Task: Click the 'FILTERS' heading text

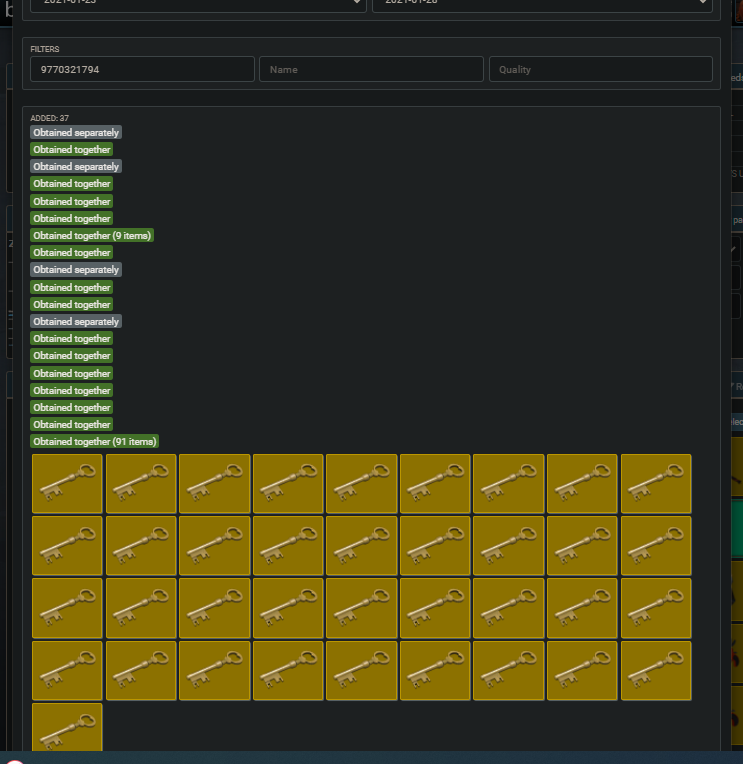Action: click(x=45, y=49)
